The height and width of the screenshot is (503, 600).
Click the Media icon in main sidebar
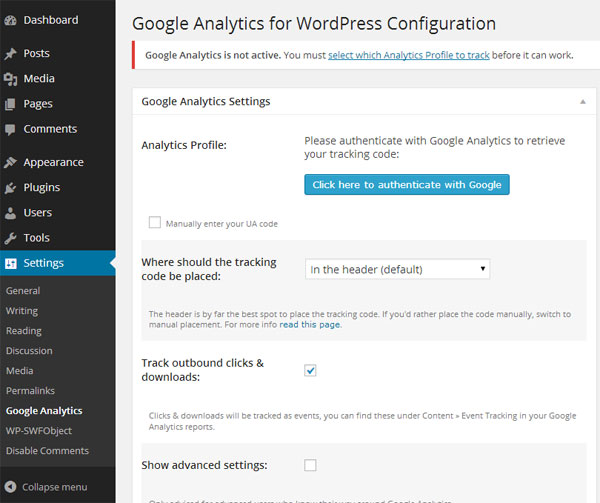tap(10, 79)
